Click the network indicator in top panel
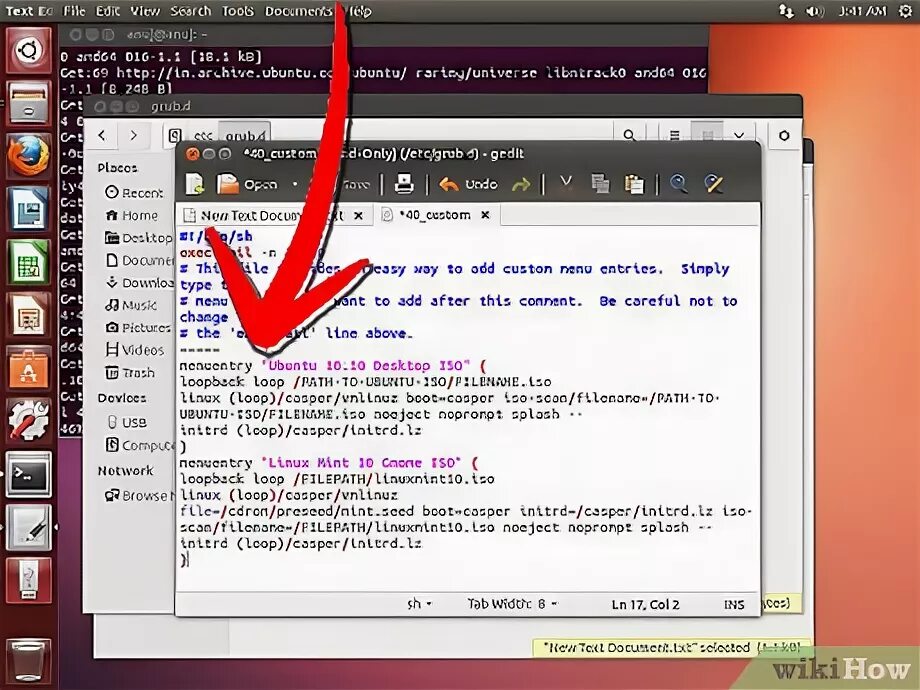Screen dimensions: 920x690 click(x=786, y=11)
